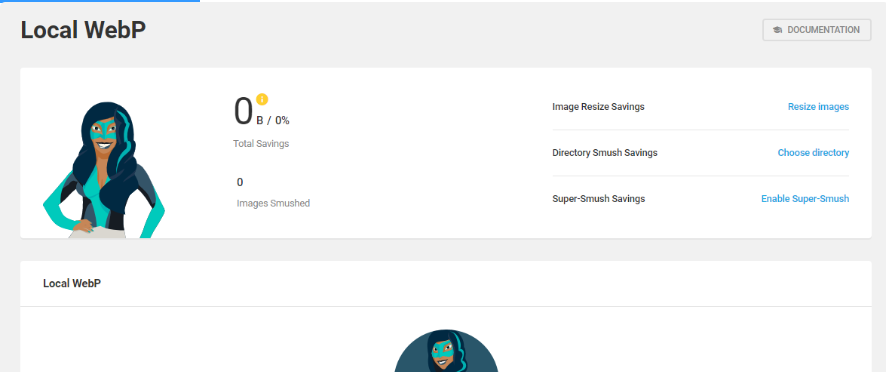
Task: Open the Documentation button
Action: pos(816,30)
